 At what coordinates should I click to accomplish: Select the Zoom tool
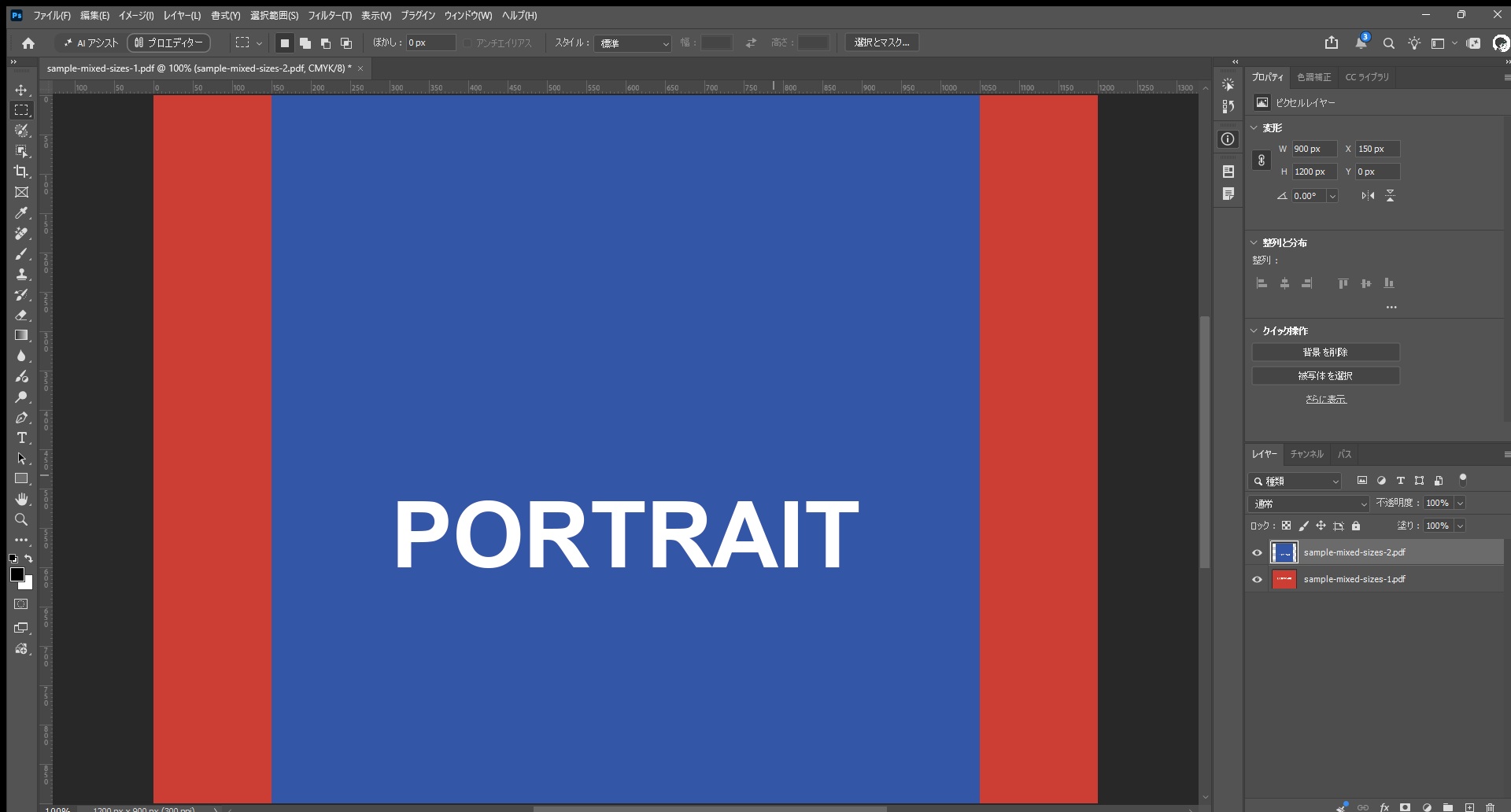click(x=21, y=519)
